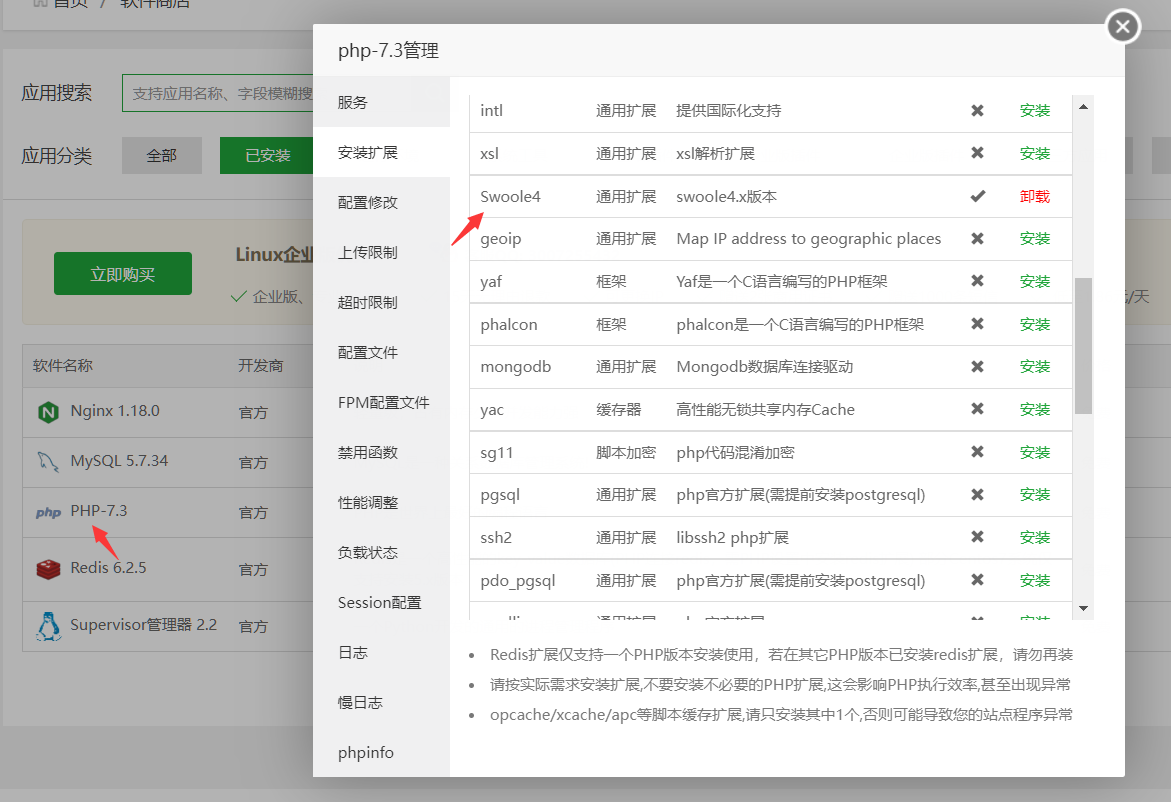Open Supervisor管理器 2.2 in the software list

(143, 624)
